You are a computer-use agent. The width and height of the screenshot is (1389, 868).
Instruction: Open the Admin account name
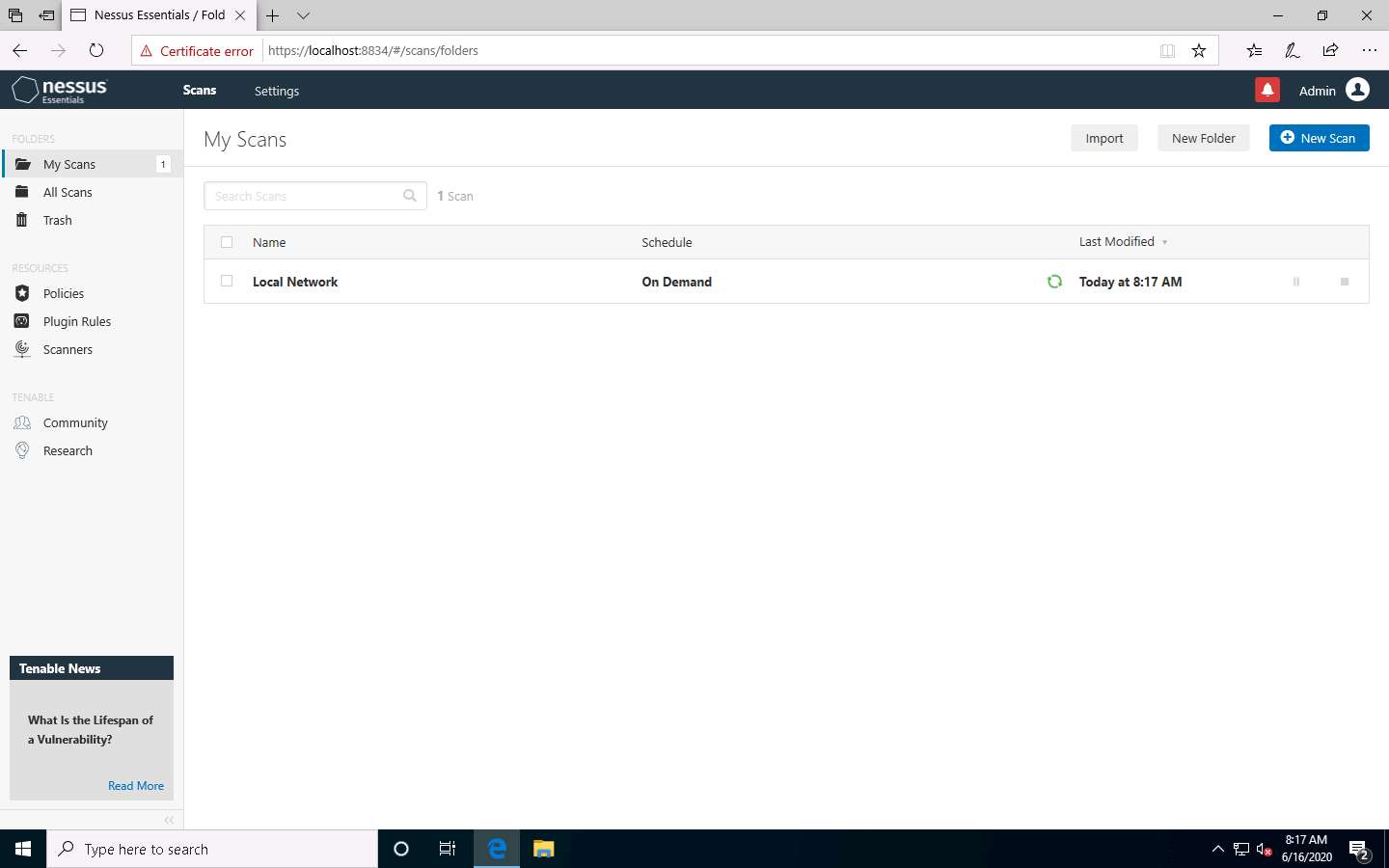[x=1317, y=91]
